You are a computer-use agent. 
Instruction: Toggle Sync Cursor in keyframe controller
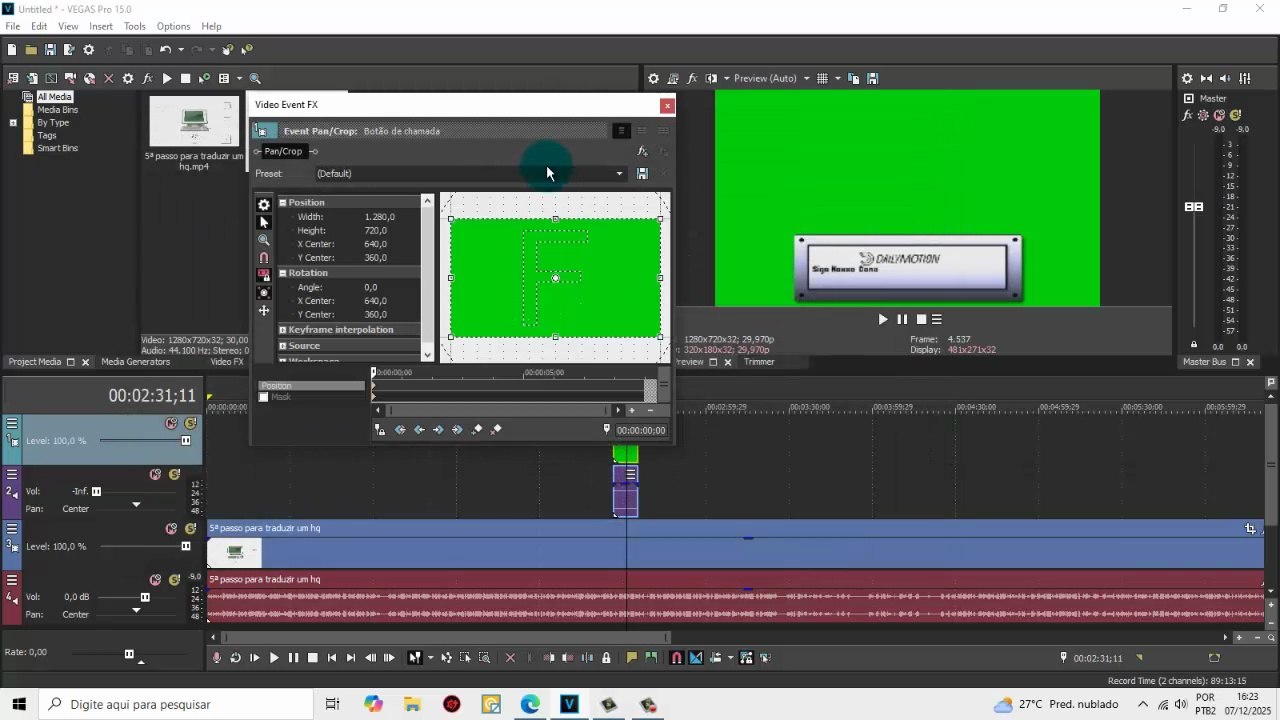[380, 430]
